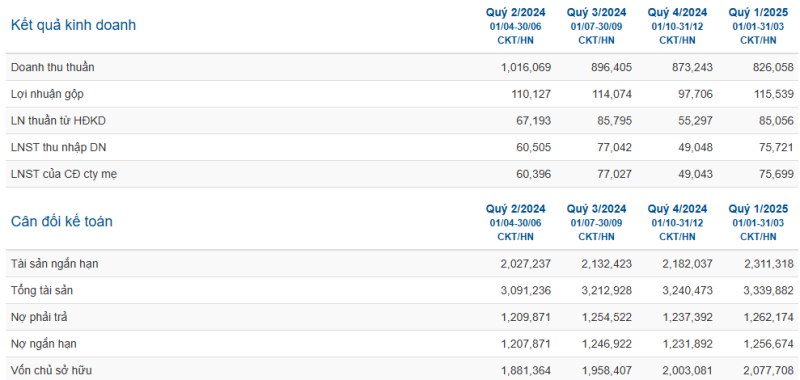This screenshot has height=380, width=800.
Task: Select the Quý 1/2025 header under Cân đối kế toán
Action: click(758, 209)
